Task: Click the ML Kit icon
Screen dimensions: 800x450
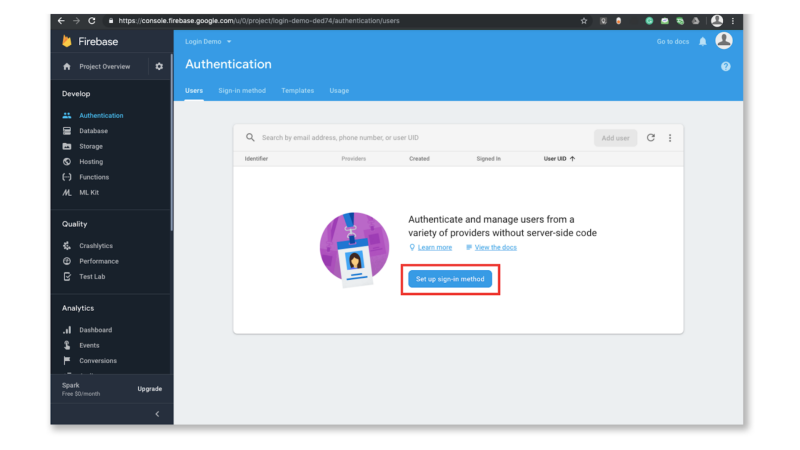Action: coord(67,192)
